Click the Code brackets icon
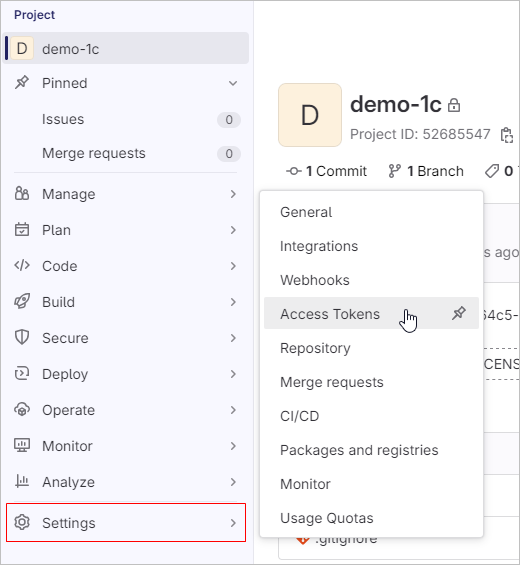The width and height of the screenshot is (520, 565). tap(22, 266)
